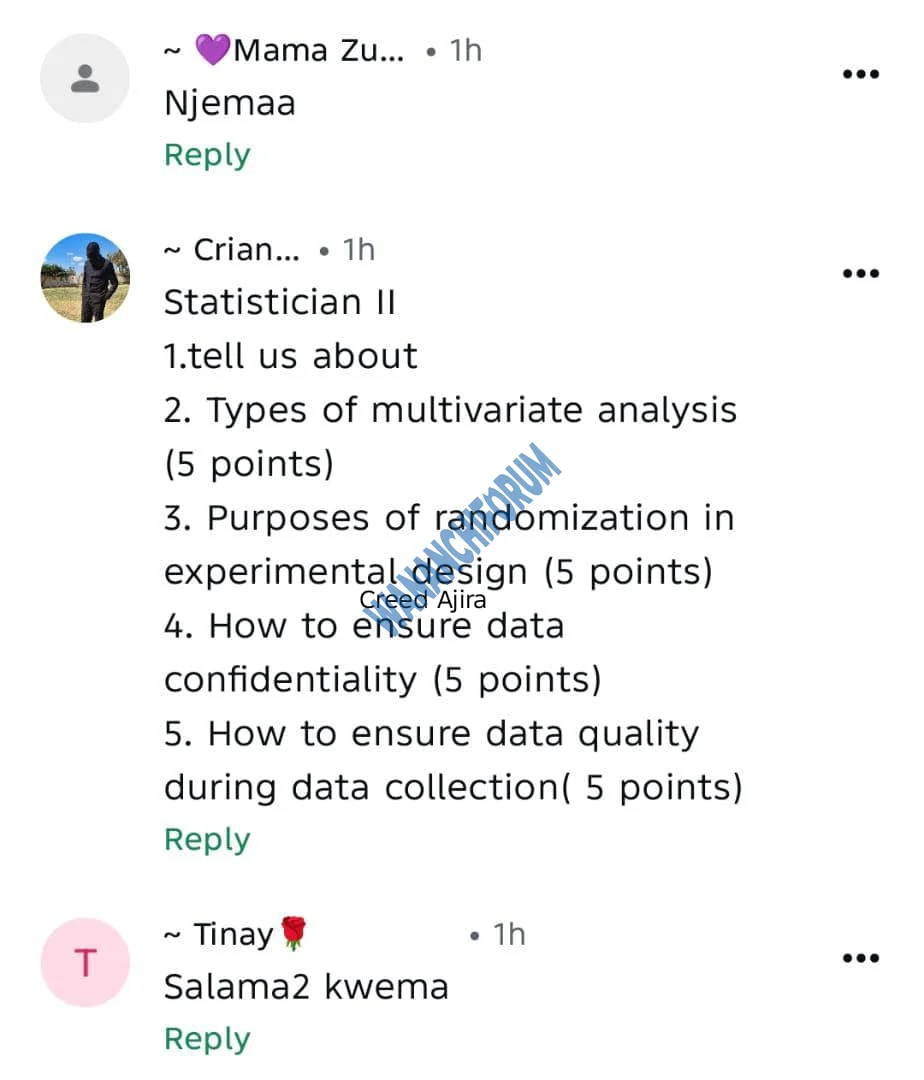Viewport: 924px width, 1080px height.
Task: Open the options menu for Crian's comment
Action: (860, 273)
